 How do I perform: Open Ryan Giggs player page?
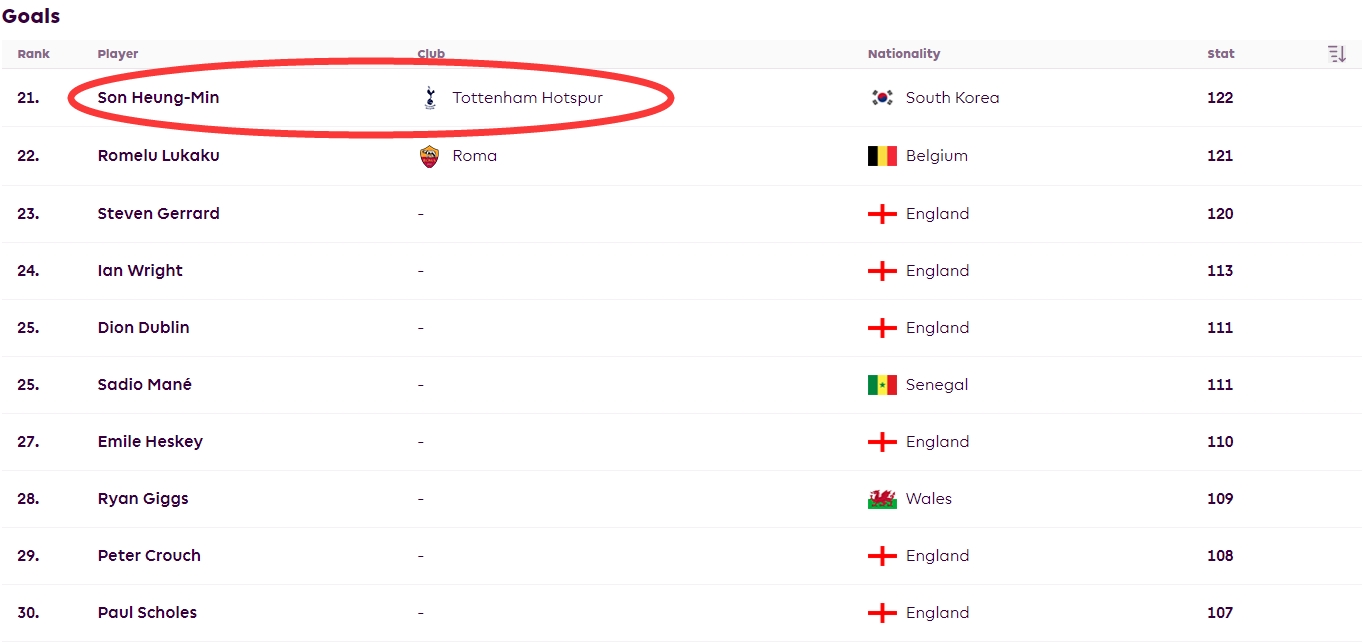coord(143,499)
